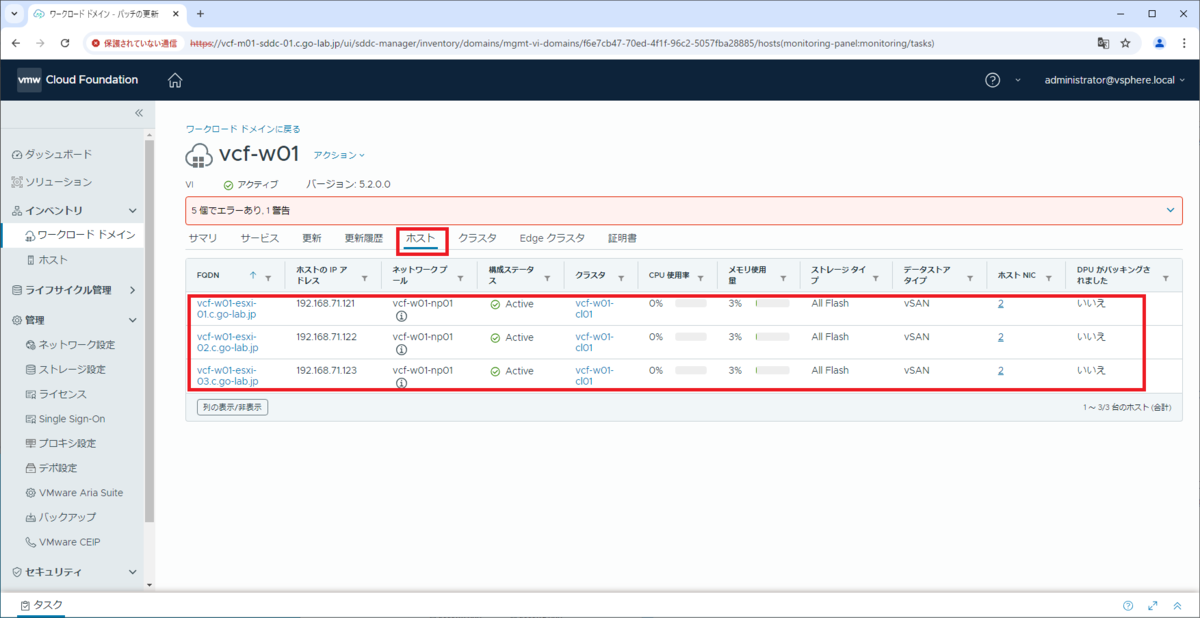Open the browser profile icon
The image size is (1200, 618).
[1160, 43]
